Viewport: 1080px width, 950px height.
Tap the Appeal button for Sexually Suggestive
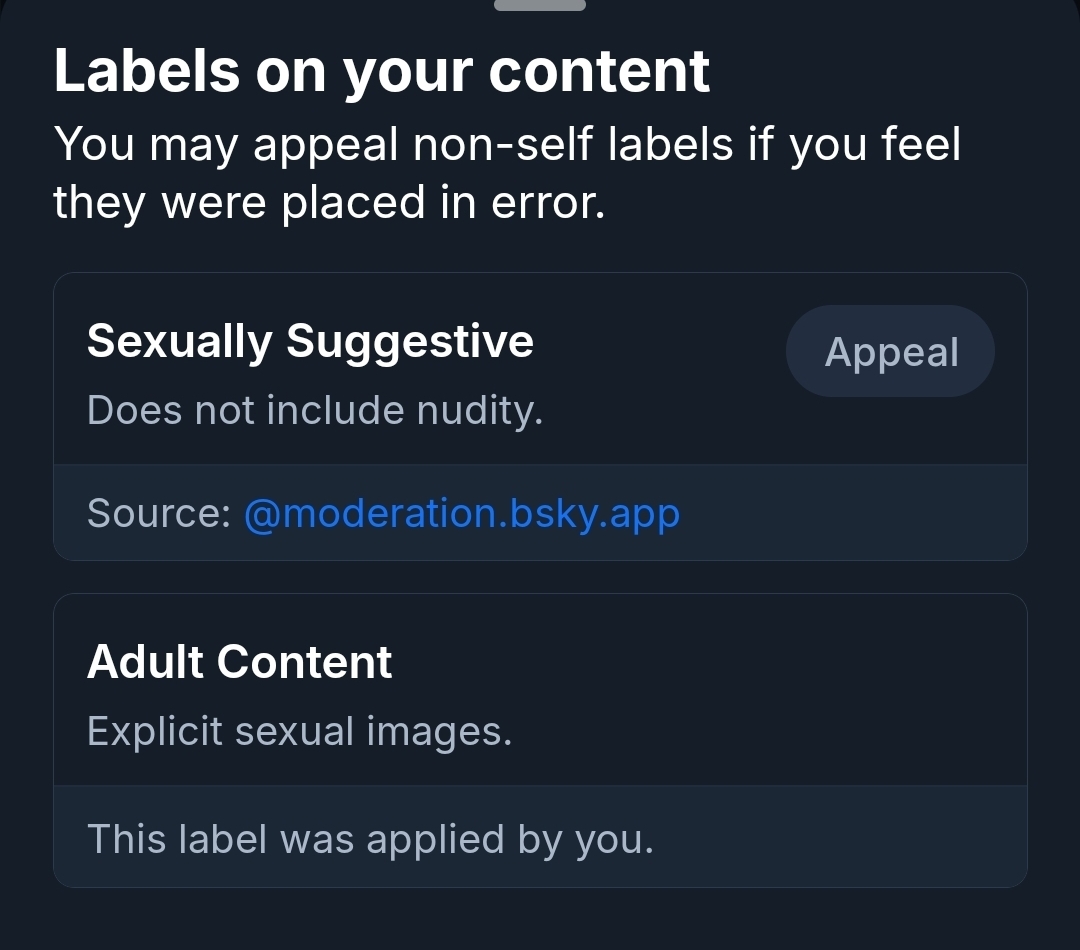pyautogui.click(x=890, y=352)
